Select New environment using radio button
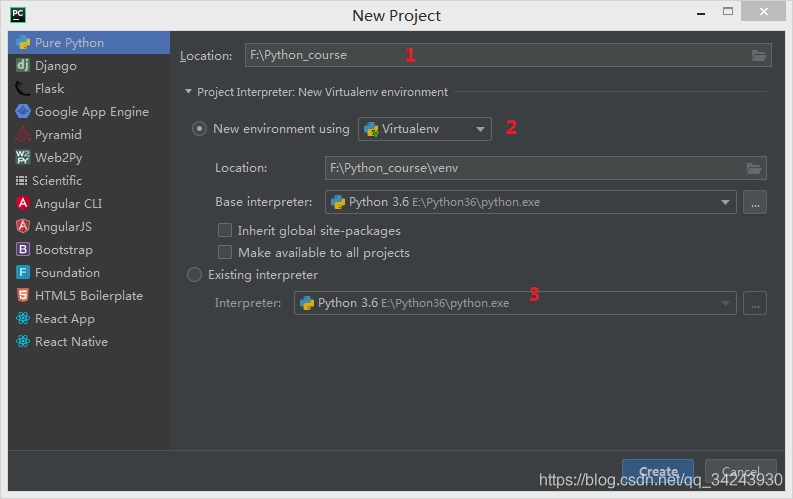 click(199, 129)
